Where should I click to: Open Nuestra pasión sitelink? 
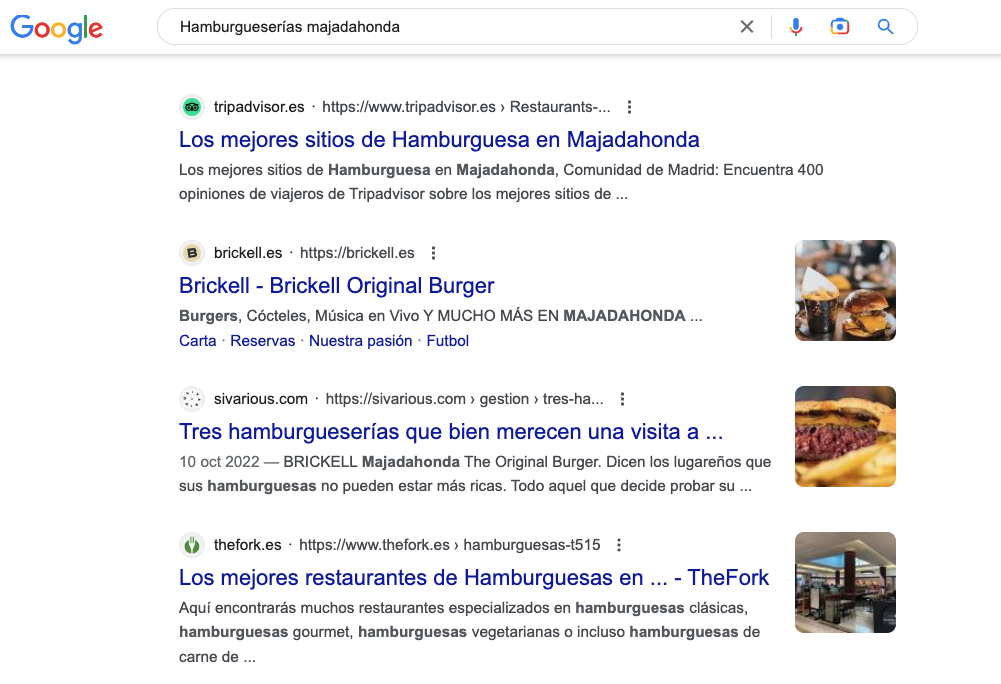click(361, 341)
